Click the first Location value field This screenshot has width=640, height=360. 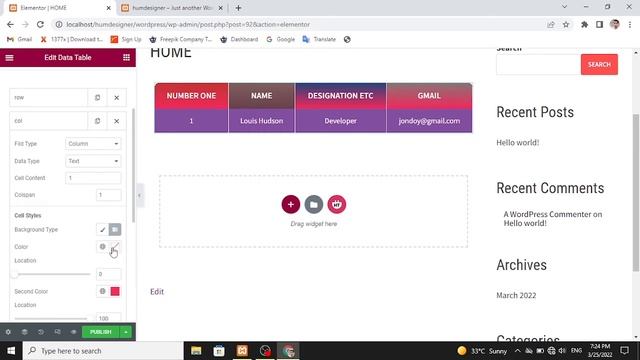pos(109,274)
